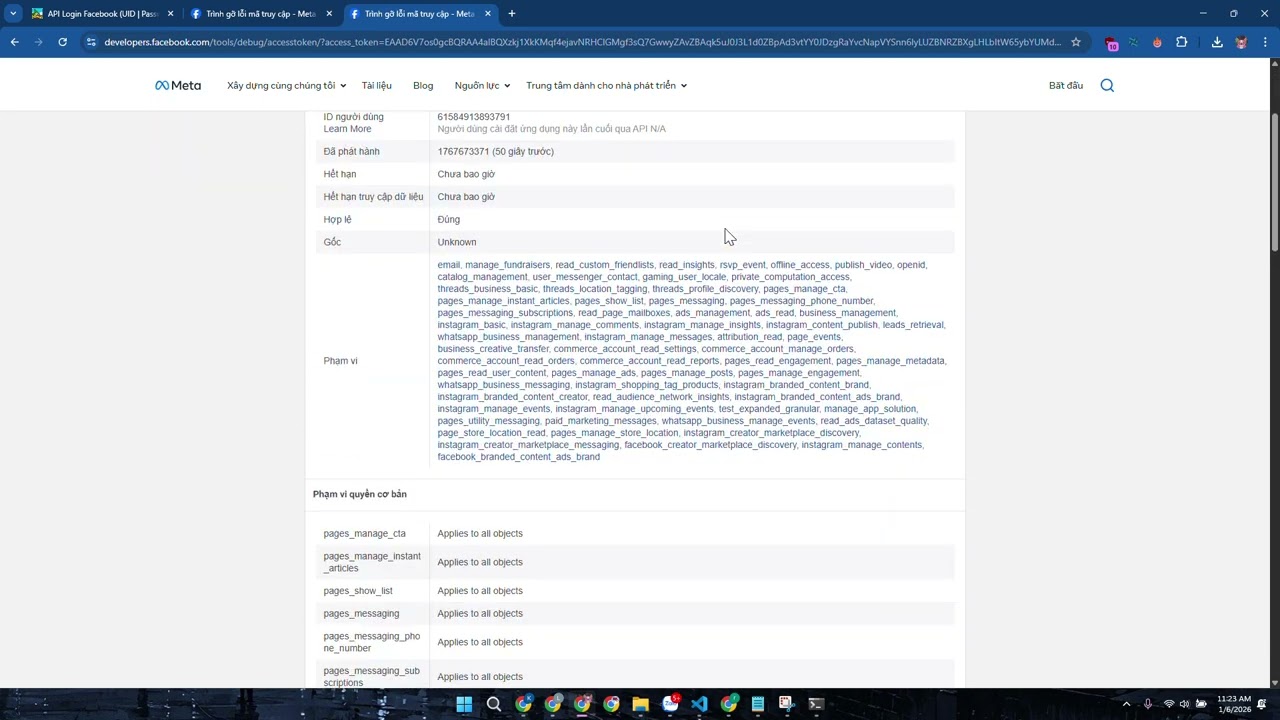Click the site info icon in address bar
Screen dimensions: 1280x720
click(x=91, y=42)
